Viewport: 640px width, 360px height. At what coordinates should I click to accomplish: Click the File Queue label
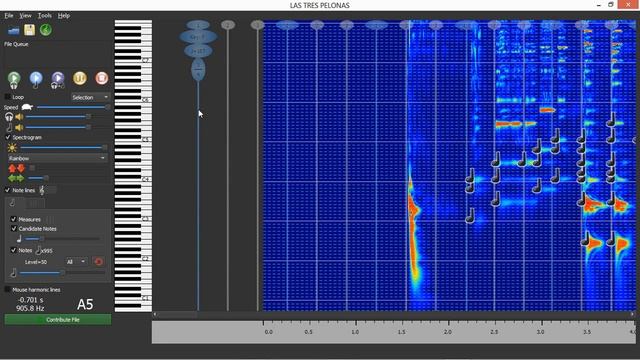(x=16, y=44)
